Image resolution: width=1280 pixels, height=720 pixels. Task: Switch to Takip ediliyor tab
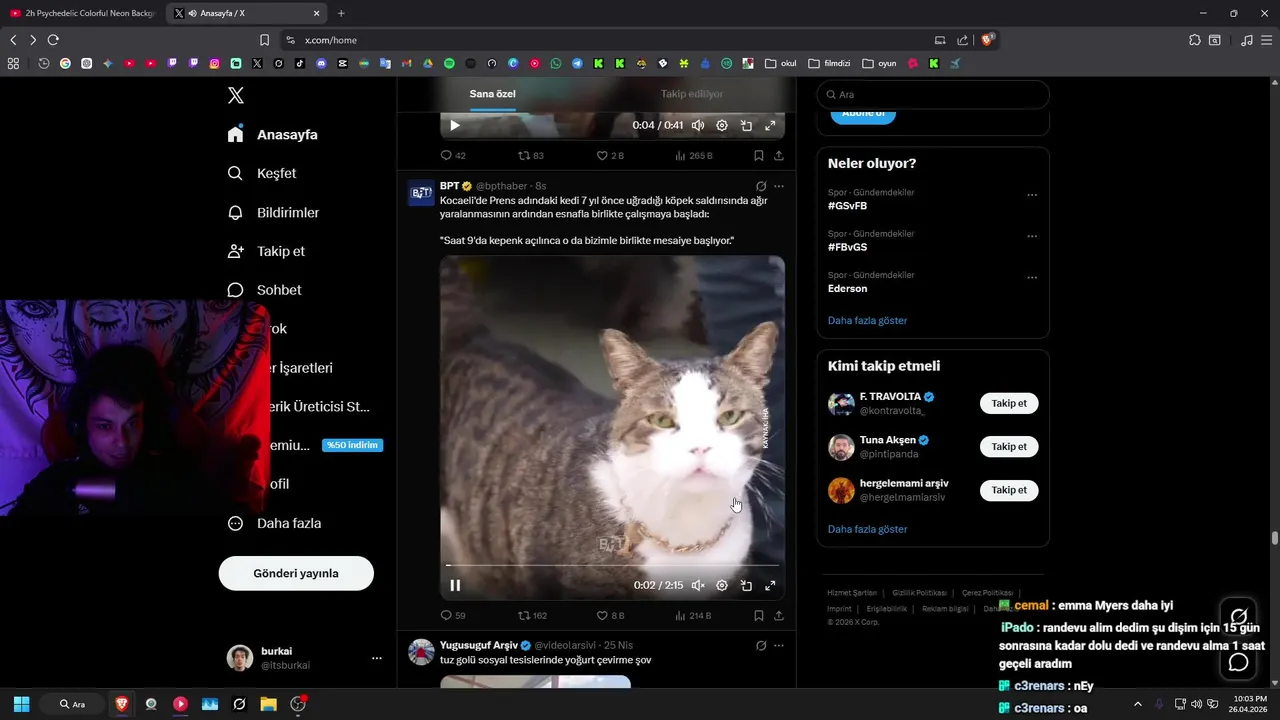(x=692, y=94)
